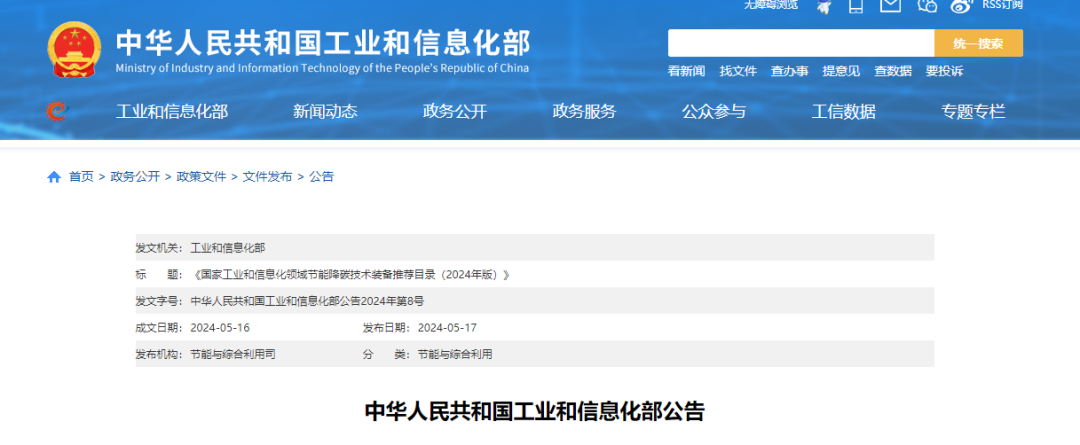The image size is (1080, 445).
Task: Click the 分类 value 节能与综合利用
Action: point(455,355)
